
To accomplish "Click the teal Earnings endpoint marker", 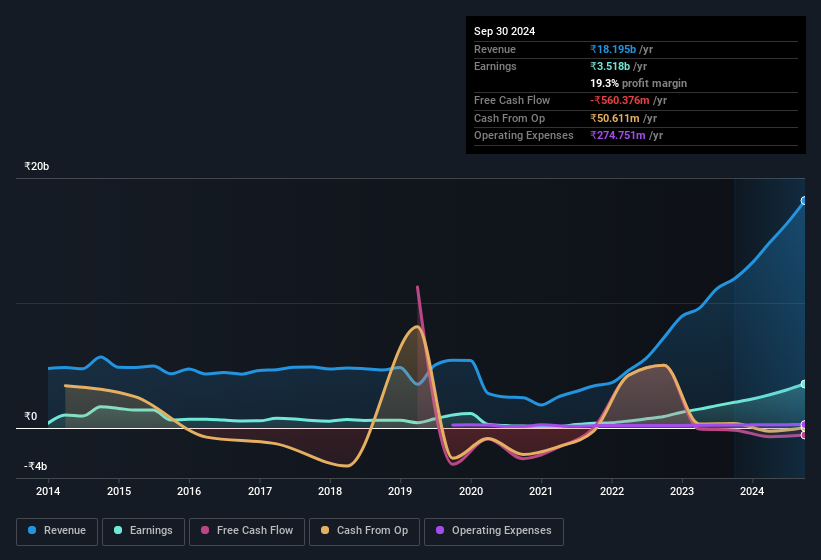I will coord(804,384).
